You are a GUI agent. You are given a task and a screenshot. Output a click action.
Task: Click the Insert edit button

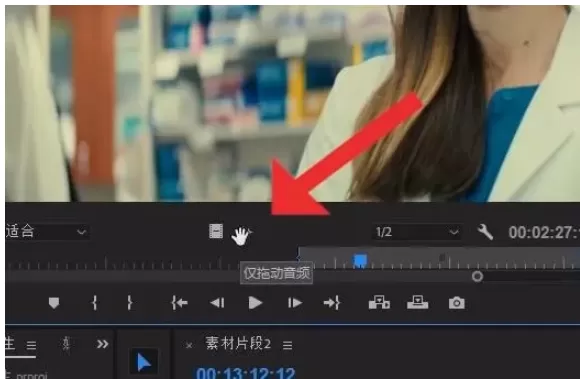(379, 302)
